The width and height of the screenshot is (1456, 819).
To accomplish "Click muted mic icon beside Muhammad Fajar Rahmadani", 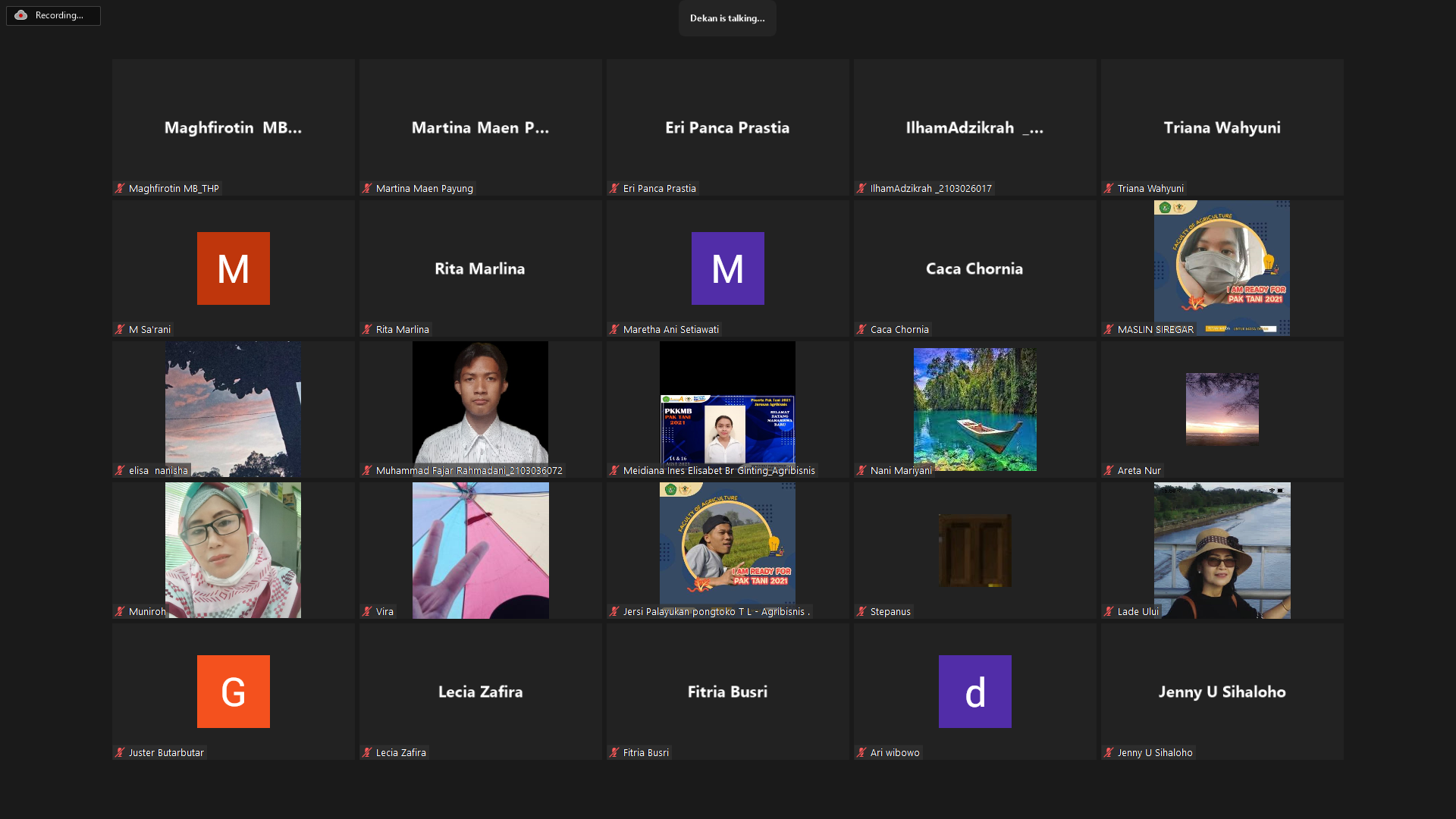I will pyautogui.click(x=367, y=470).
